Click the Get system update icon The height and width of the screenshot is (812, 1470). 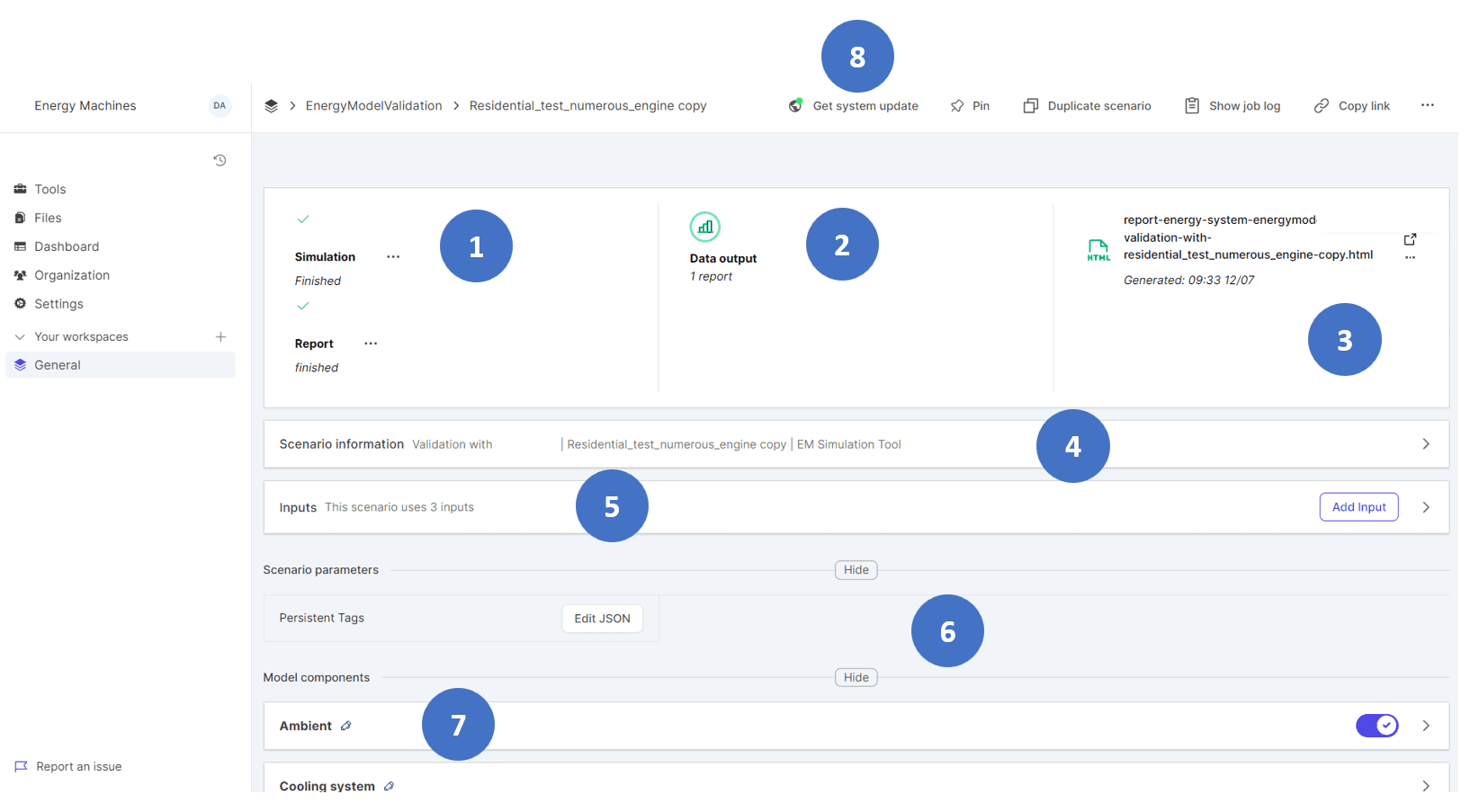[x=795, y=105]
